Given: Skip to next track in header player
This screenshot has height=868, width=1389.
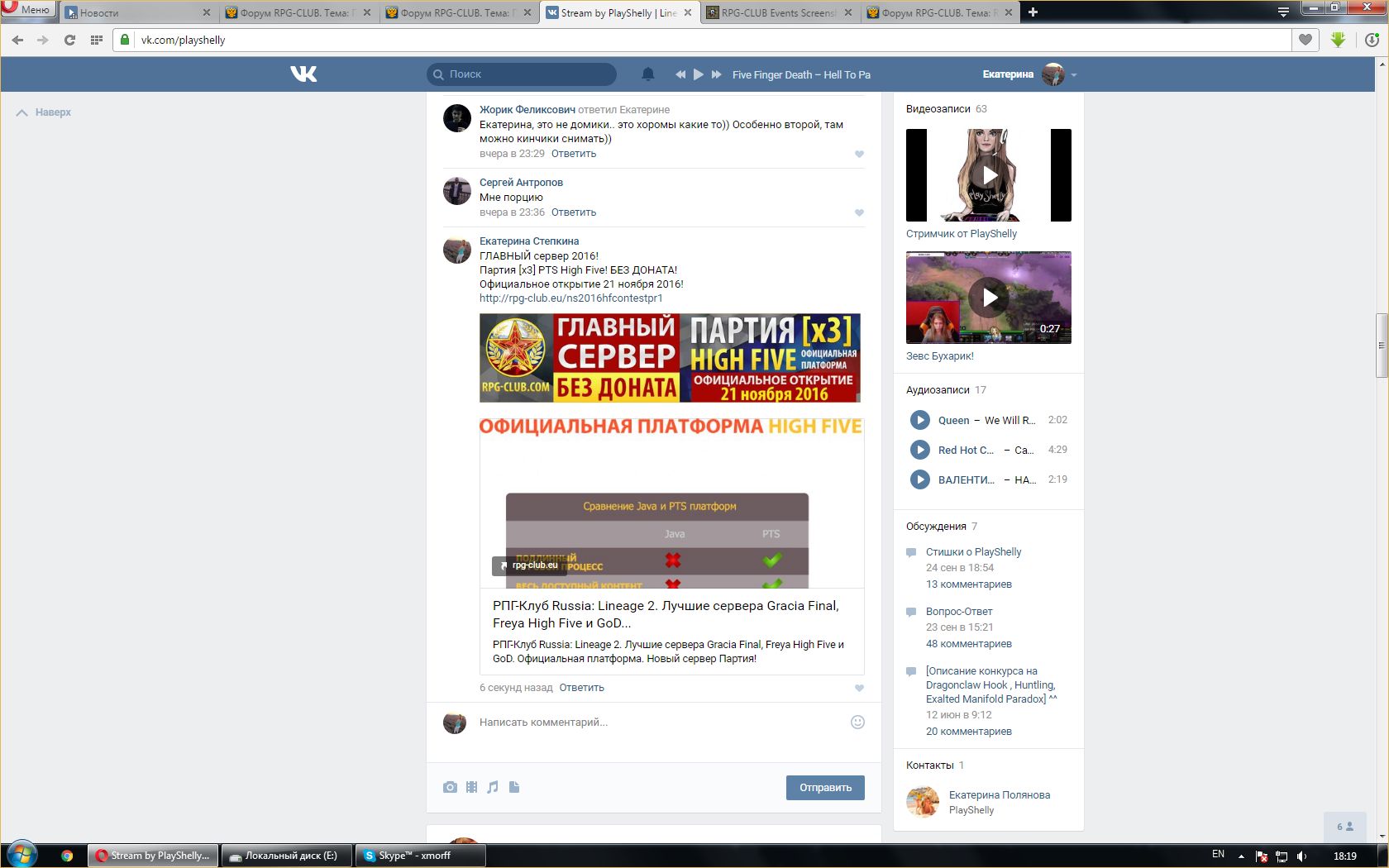Looking at the screenshot, I should click(717, 74).
